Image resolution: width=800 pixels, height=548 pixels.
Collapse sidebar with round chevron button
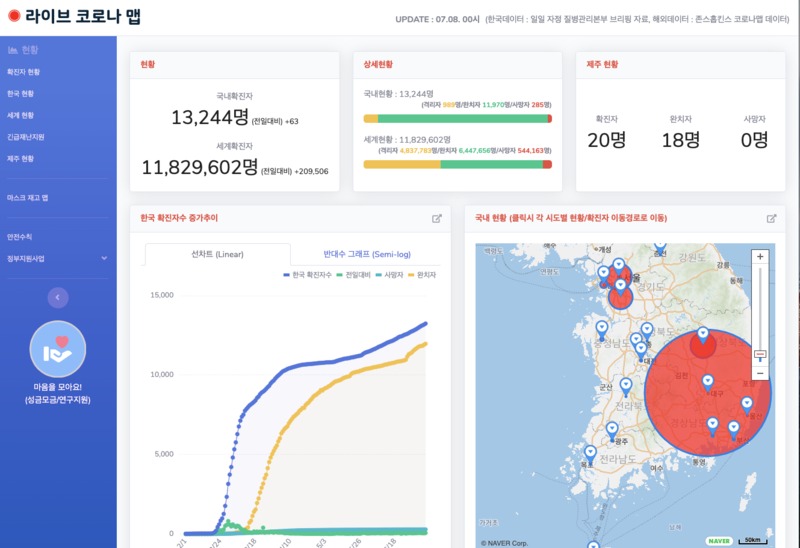(58, 297)
